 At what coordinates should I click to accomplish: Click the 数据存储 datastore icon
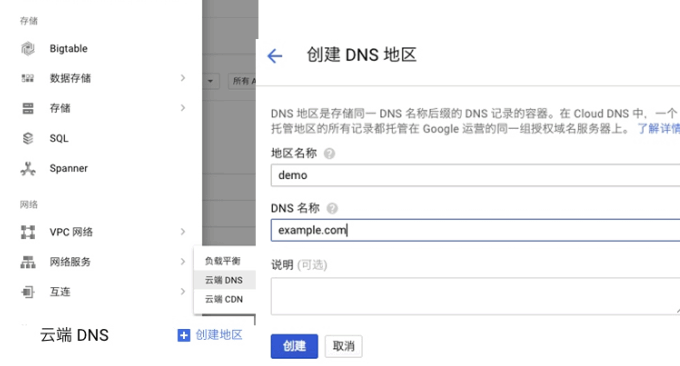click(28, 78)
